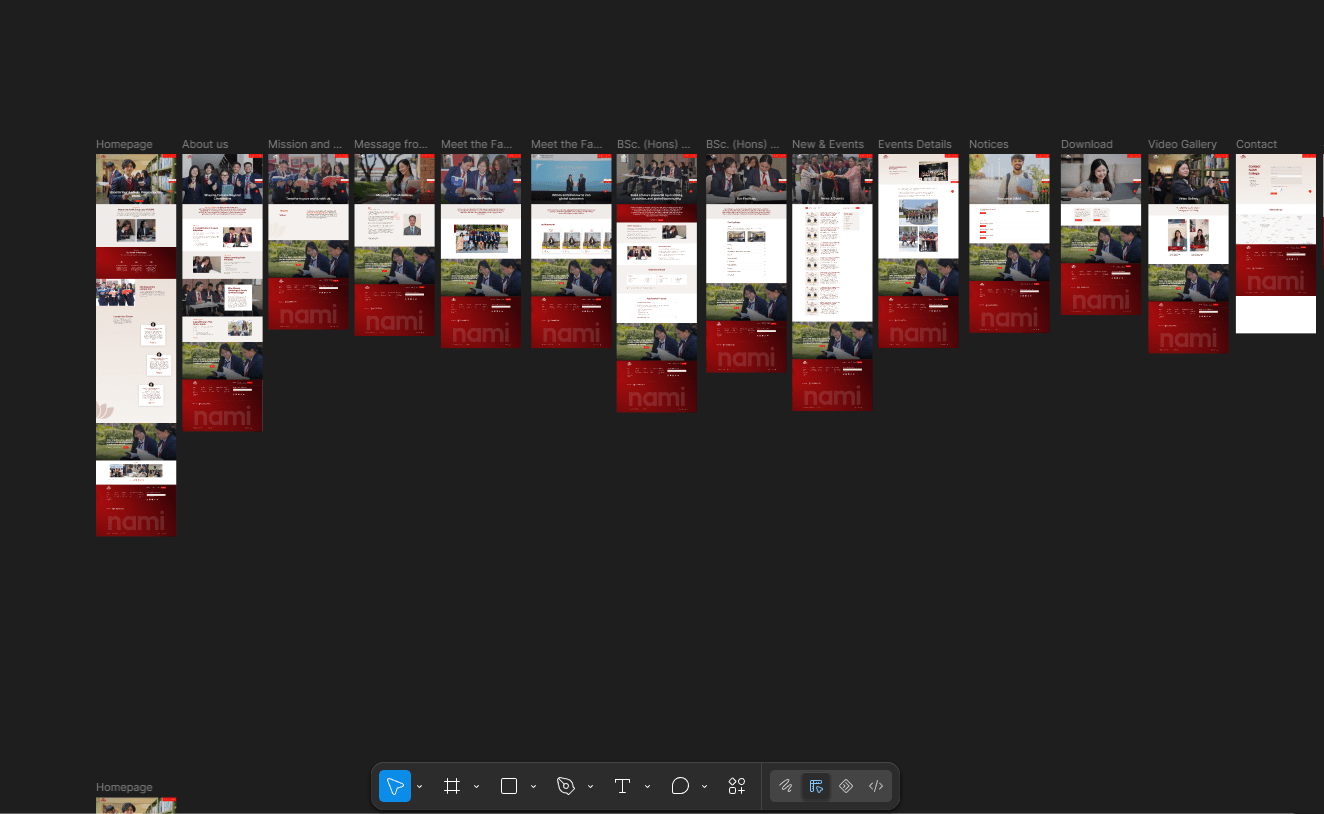This screenshot has width=1324, height=814.
Task: Switch to Dev Mode code icon
Action: 876,786
